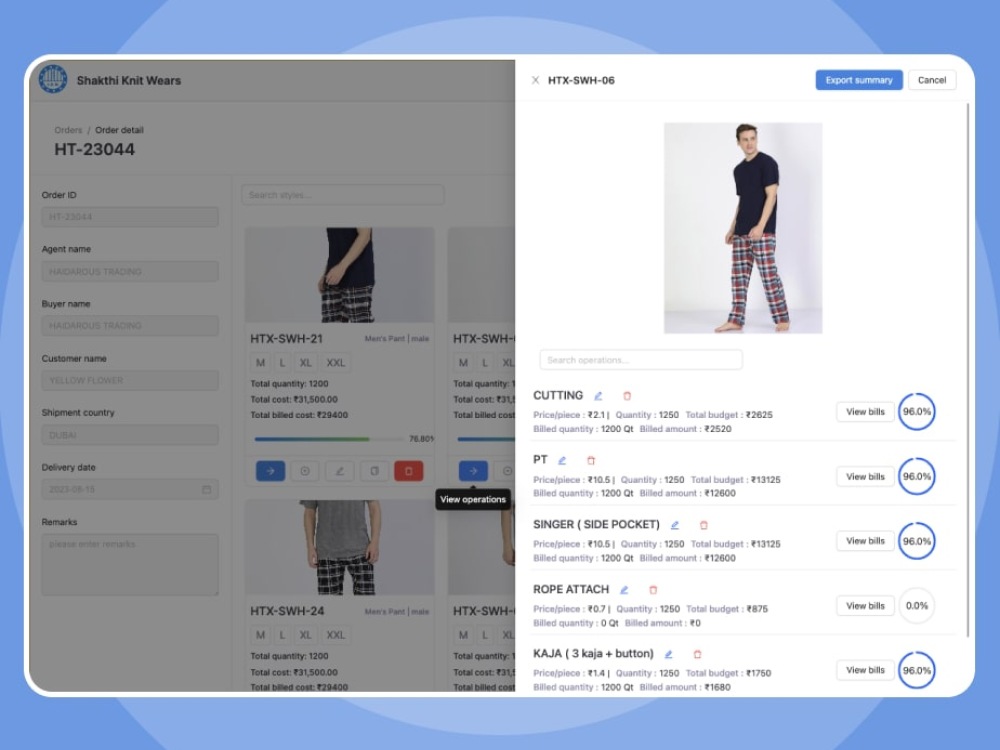The width and height of the screenshot is (1000, 750).
Task: Click the ROPE ATTACH 0.0% progress circle
Action: pos(916,606)
